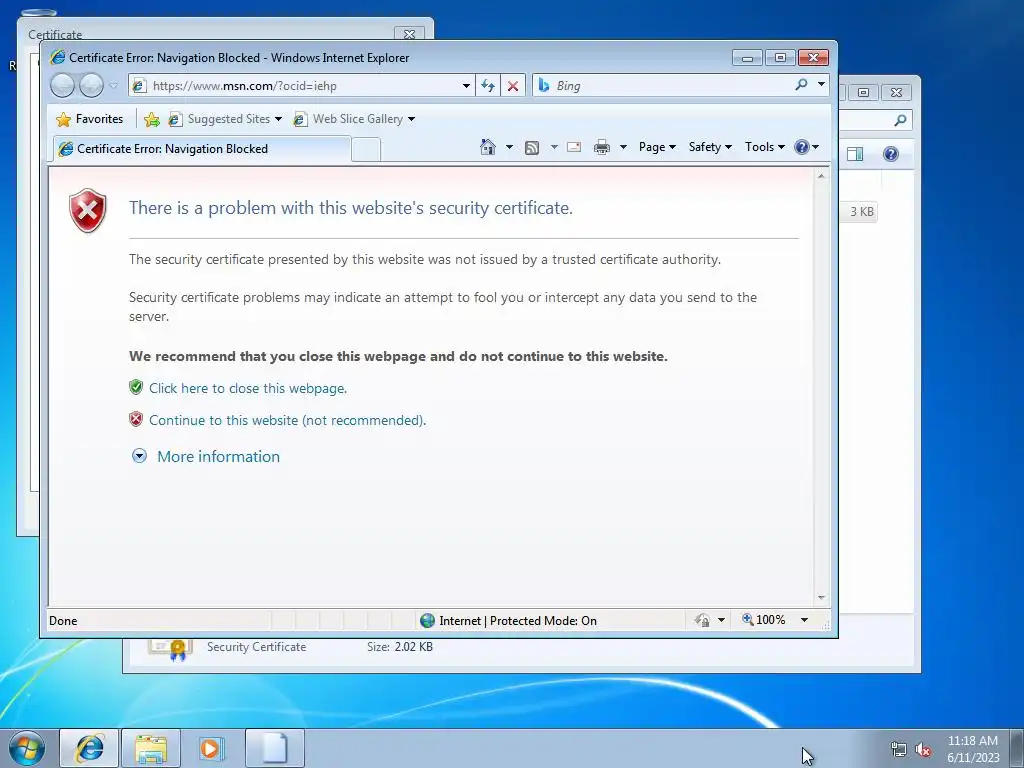Click the address bar URL field
1024x768 pixels.
[x=302, y=86]
